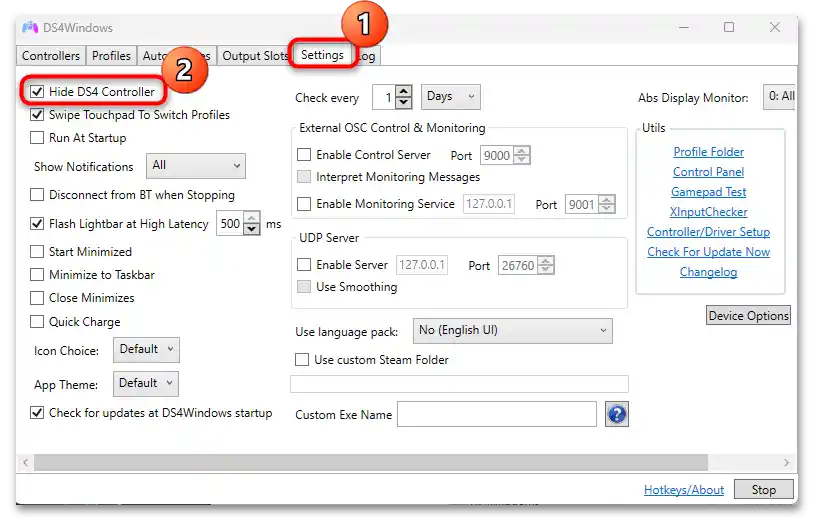Viewport: 814px width, 521px height.
Task: Open Icon Choice dropdown
Action: click(146, 350)
